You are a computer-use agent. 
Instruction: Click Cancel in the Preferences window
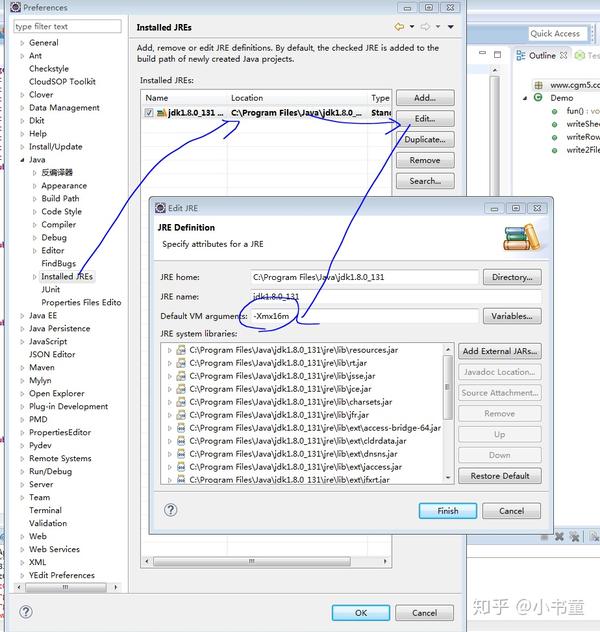[x=424, y=613]
